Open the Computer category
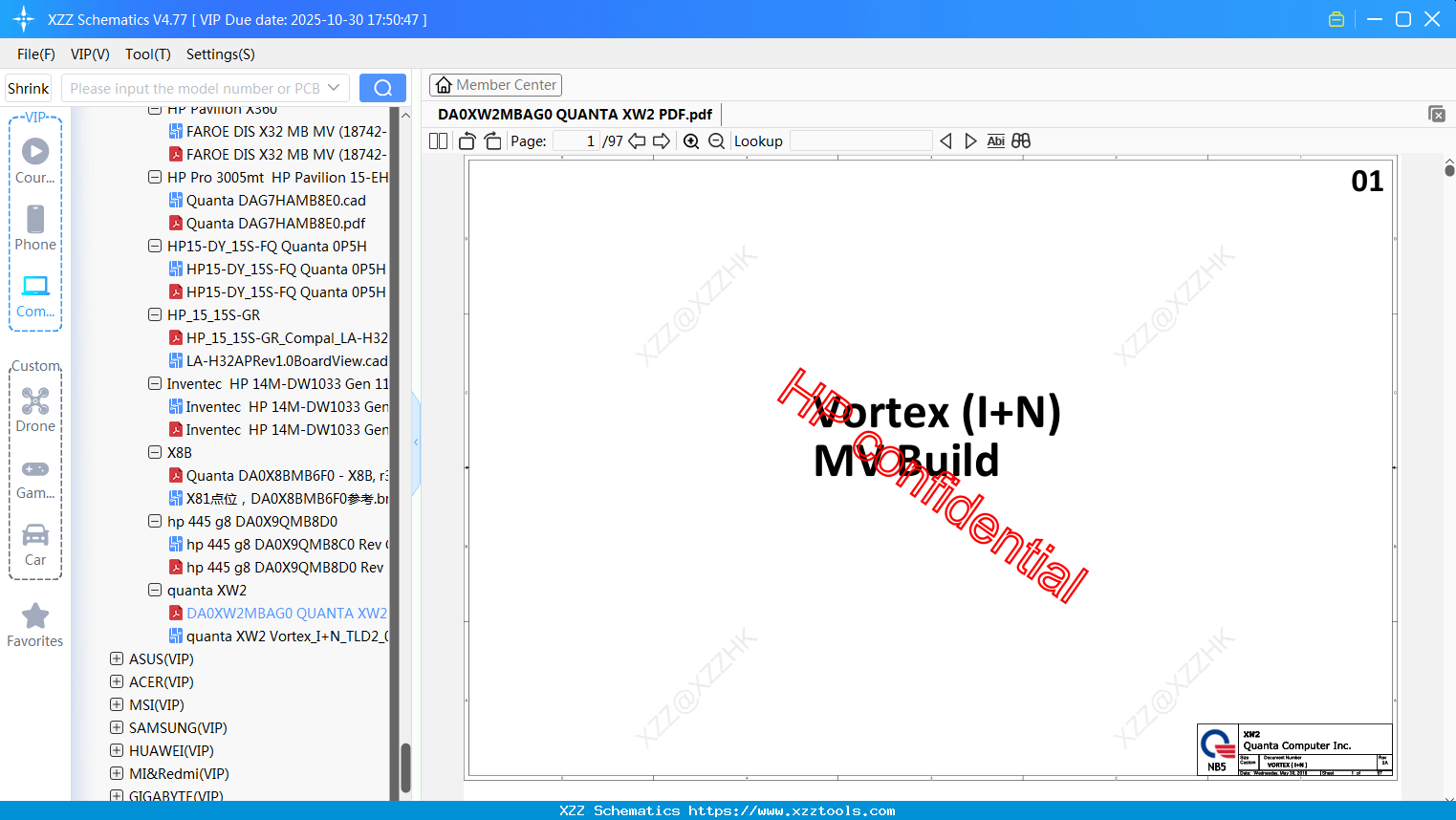 35,296
